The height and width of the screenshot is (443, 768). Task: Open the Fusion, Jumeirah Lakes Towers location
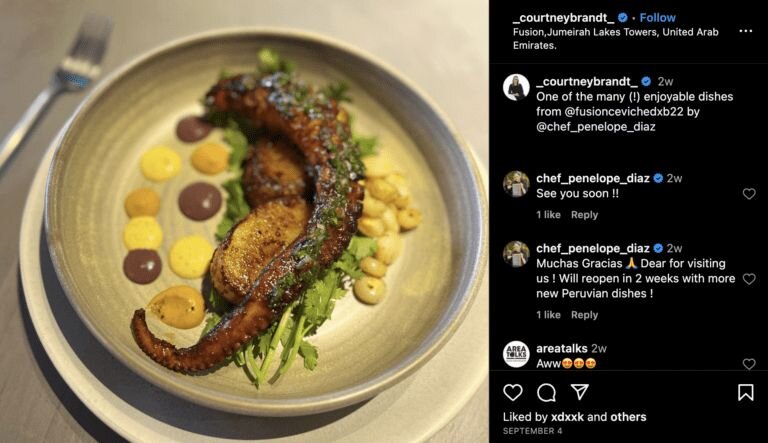click(x=616, y=38)
